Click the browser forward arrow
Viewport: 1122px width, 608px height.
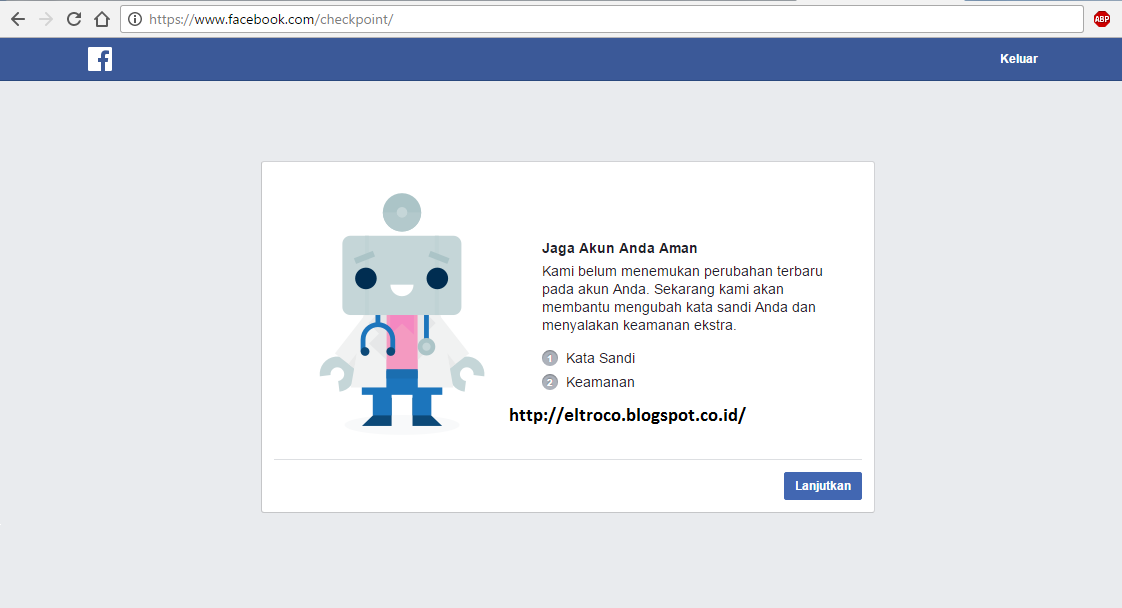click(46, 19)
